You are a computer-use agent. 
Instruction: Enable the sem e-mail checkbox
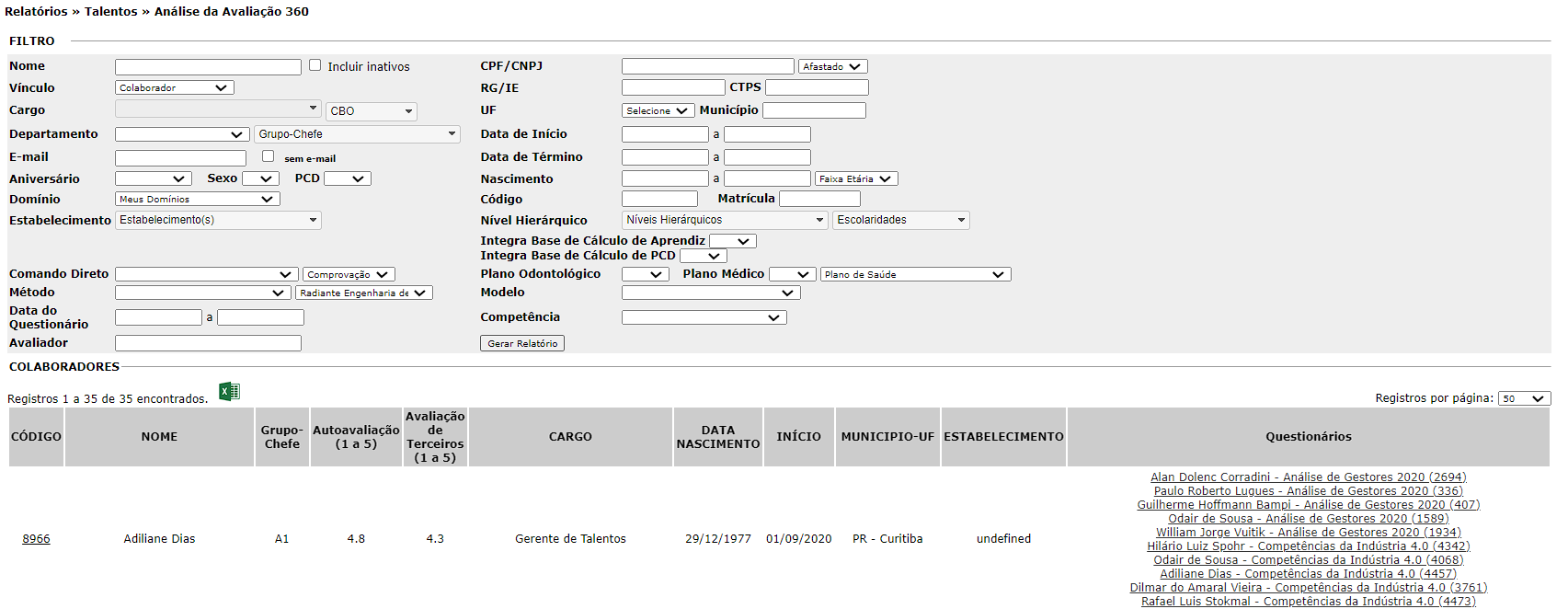(269, 156)
